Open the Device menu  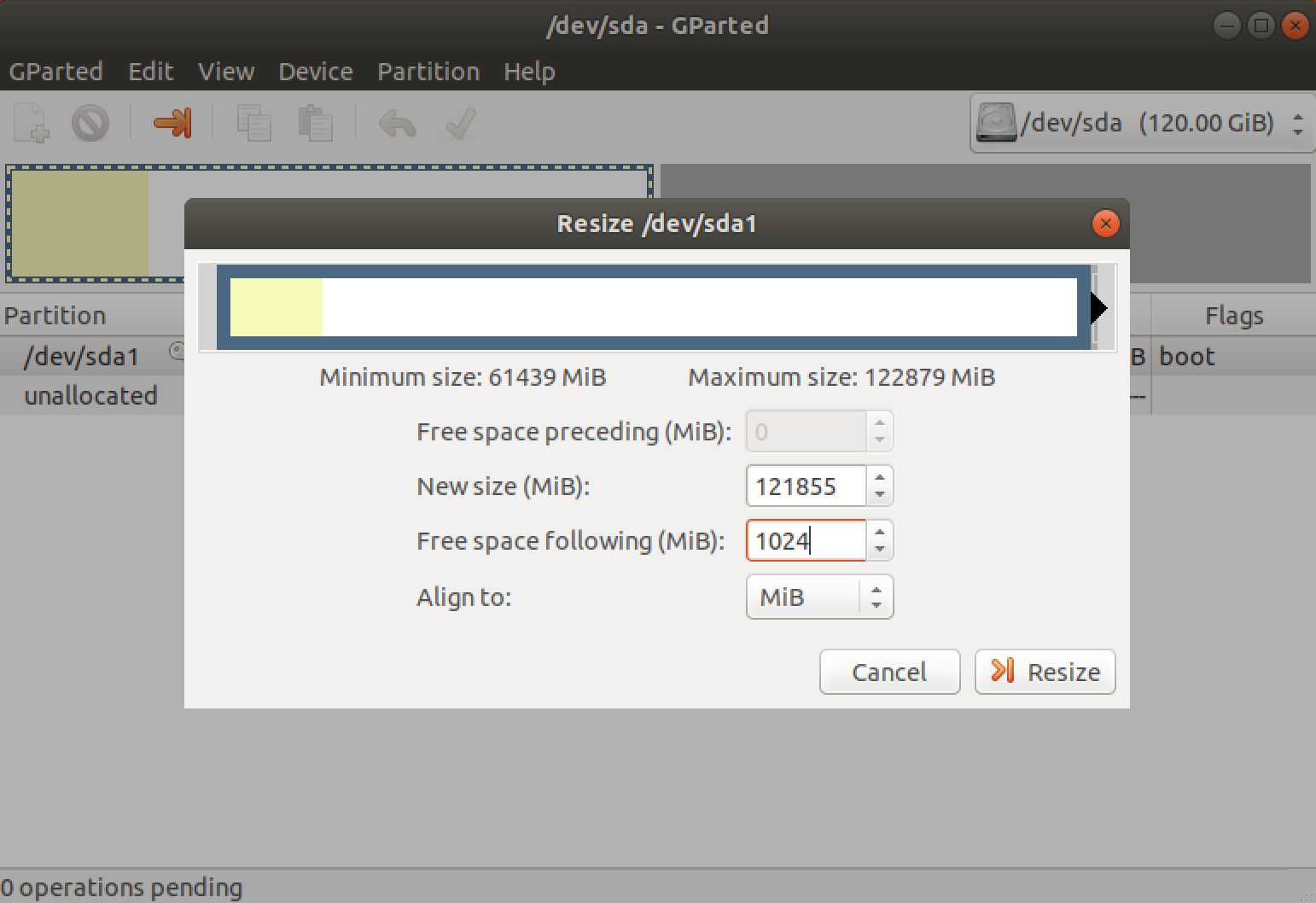tap(316, 71)
